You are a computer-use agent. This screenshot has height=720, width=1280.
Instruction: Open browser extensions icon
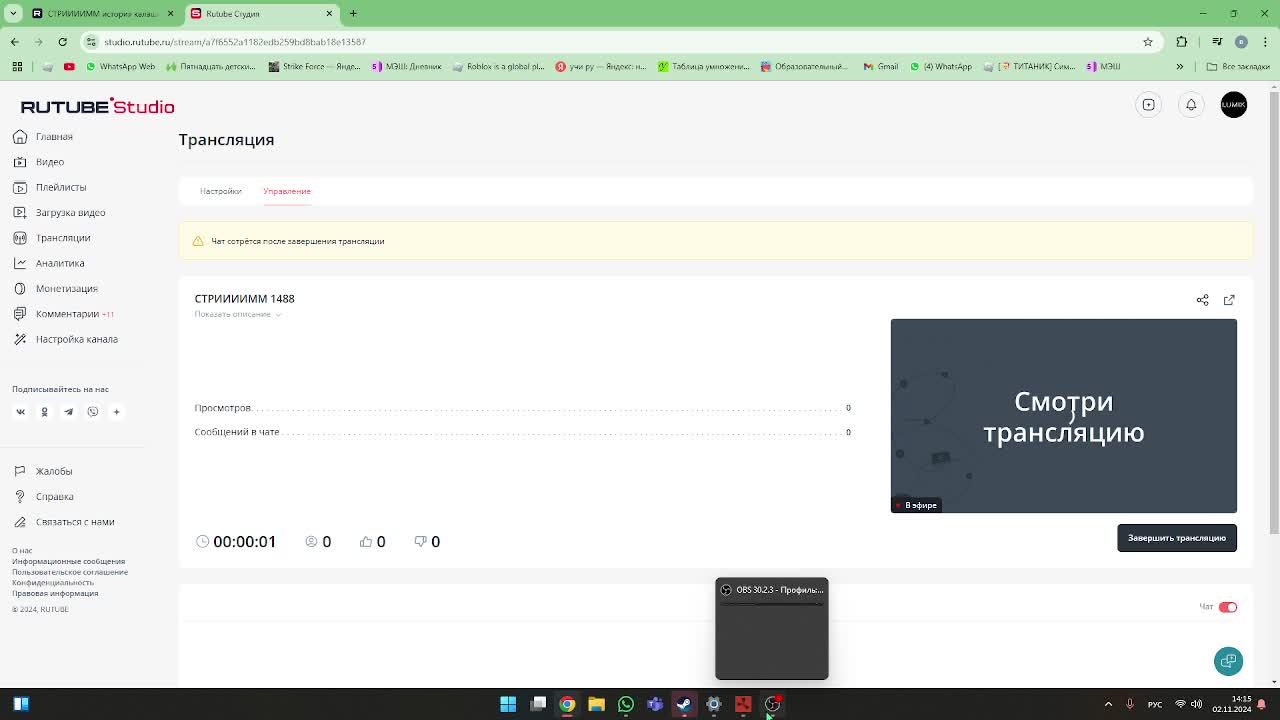point(1182,42)
